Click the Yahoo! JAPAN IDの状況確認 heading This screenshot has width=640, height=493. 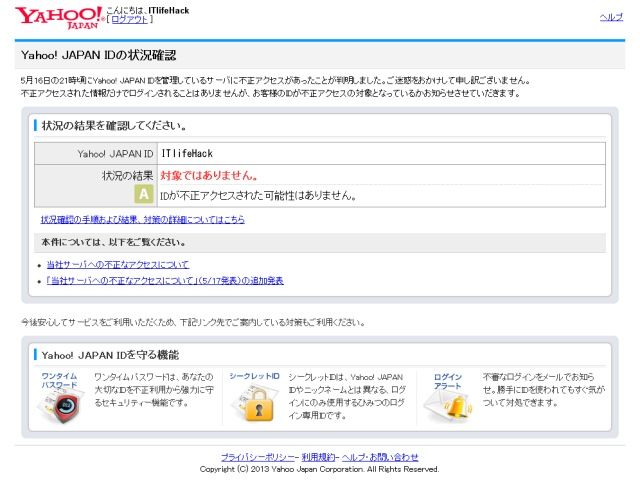[98, 55]
